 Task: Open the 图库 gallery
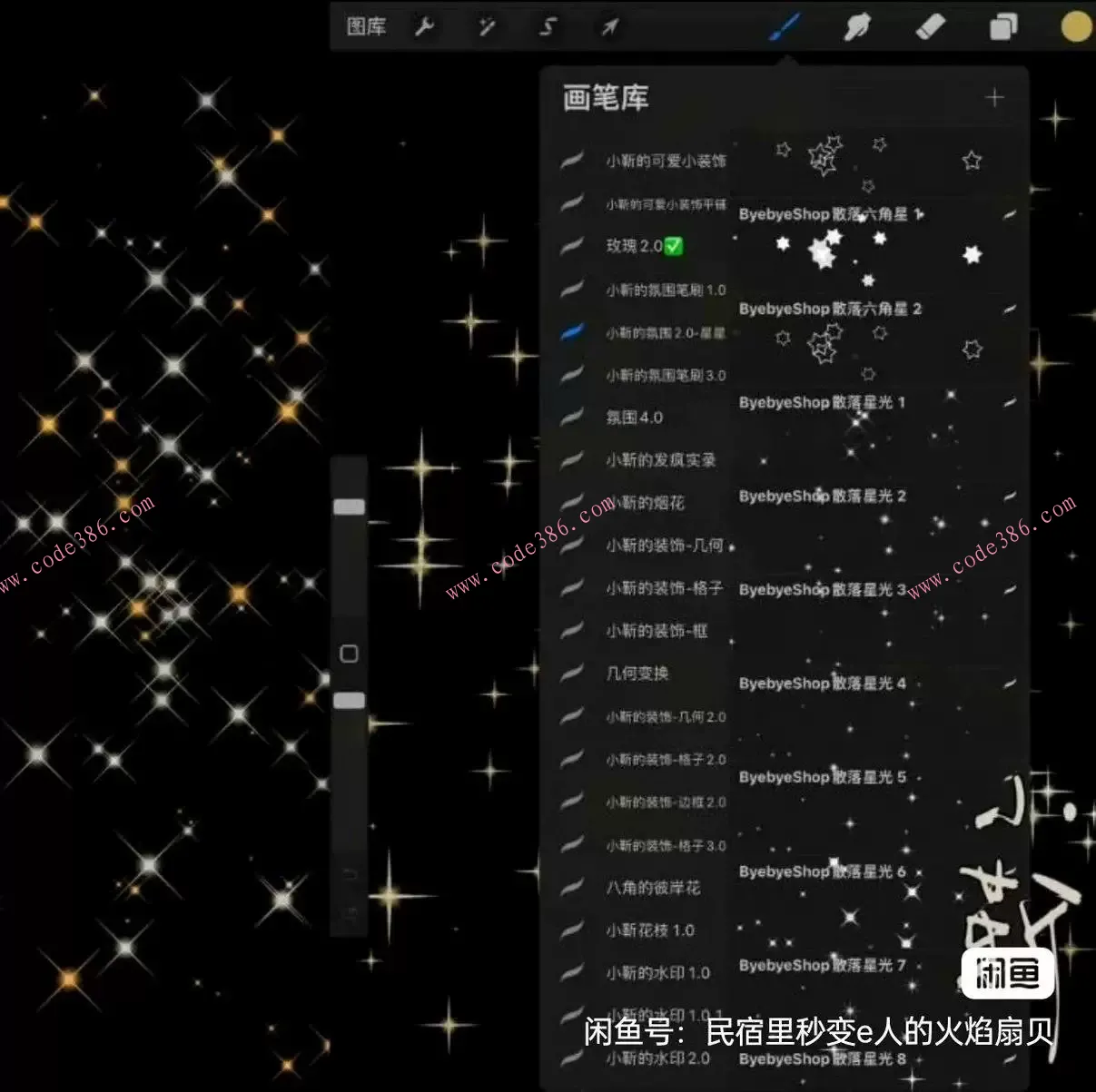367,26
